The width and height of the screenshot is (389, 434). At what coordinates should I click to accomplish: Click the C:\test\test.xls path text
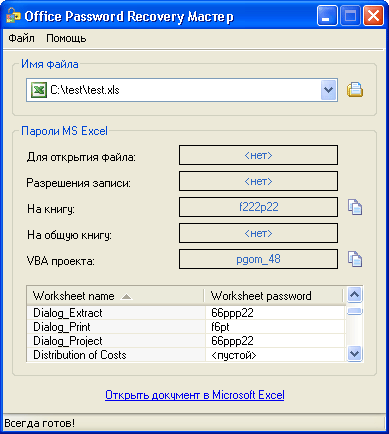click(85, 90)
